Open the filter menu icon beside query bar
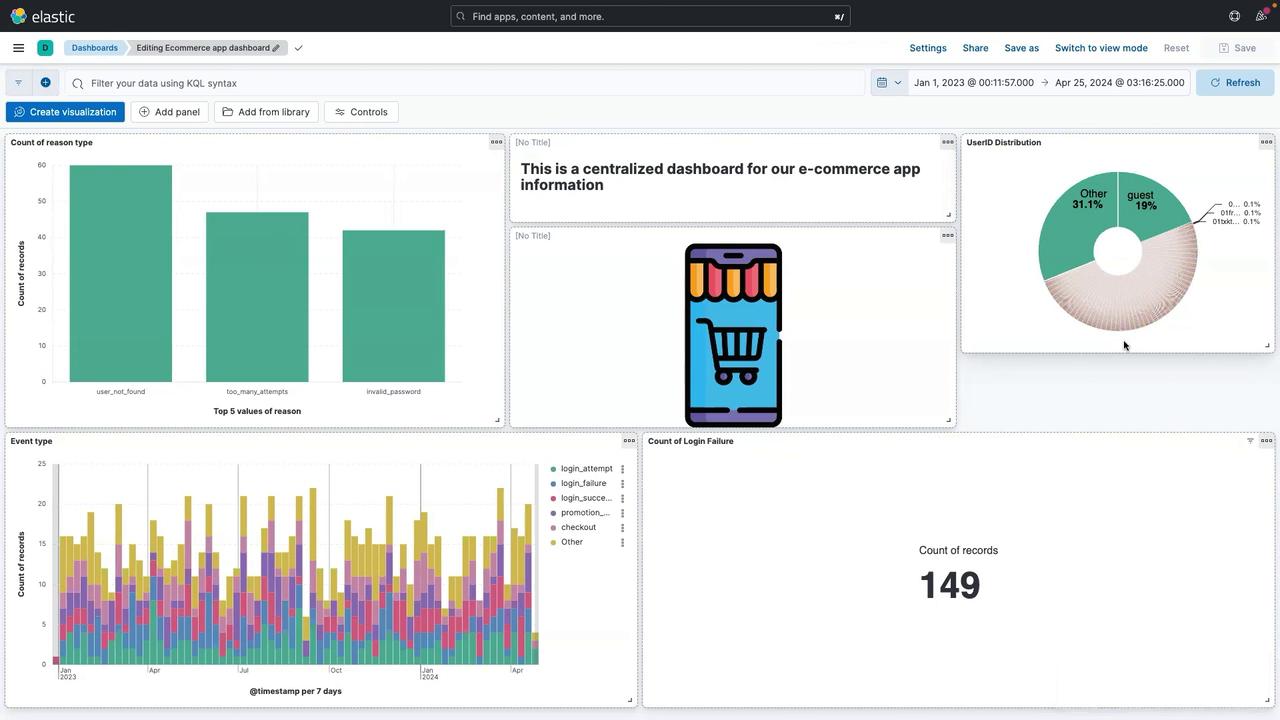 click(x=18, y=83)
